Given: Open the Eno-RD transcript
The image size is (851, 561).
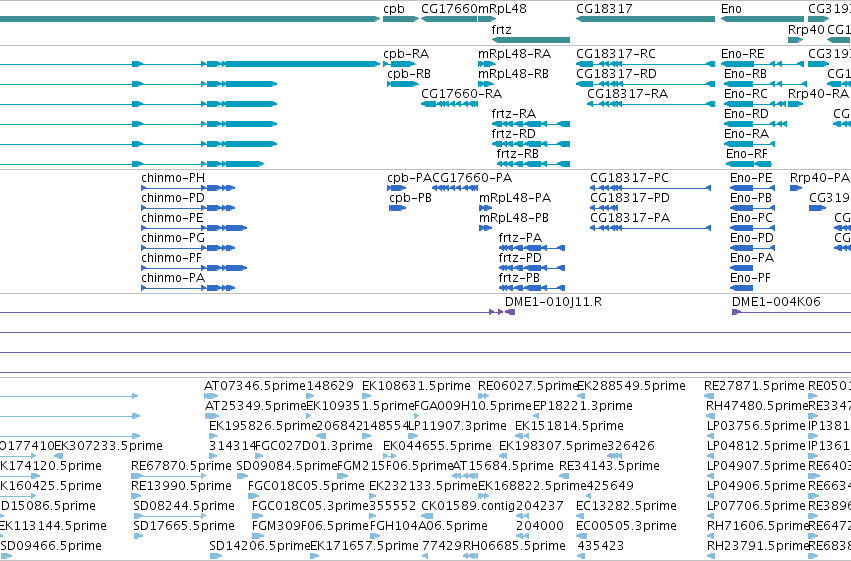Looking at the screenshot, I should (x=755, y=124).
